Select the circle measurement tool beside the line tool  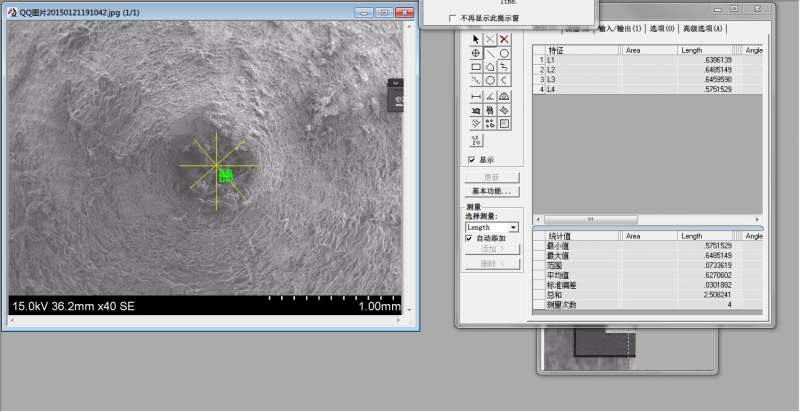pyautogui.click(x=504, y=53)
